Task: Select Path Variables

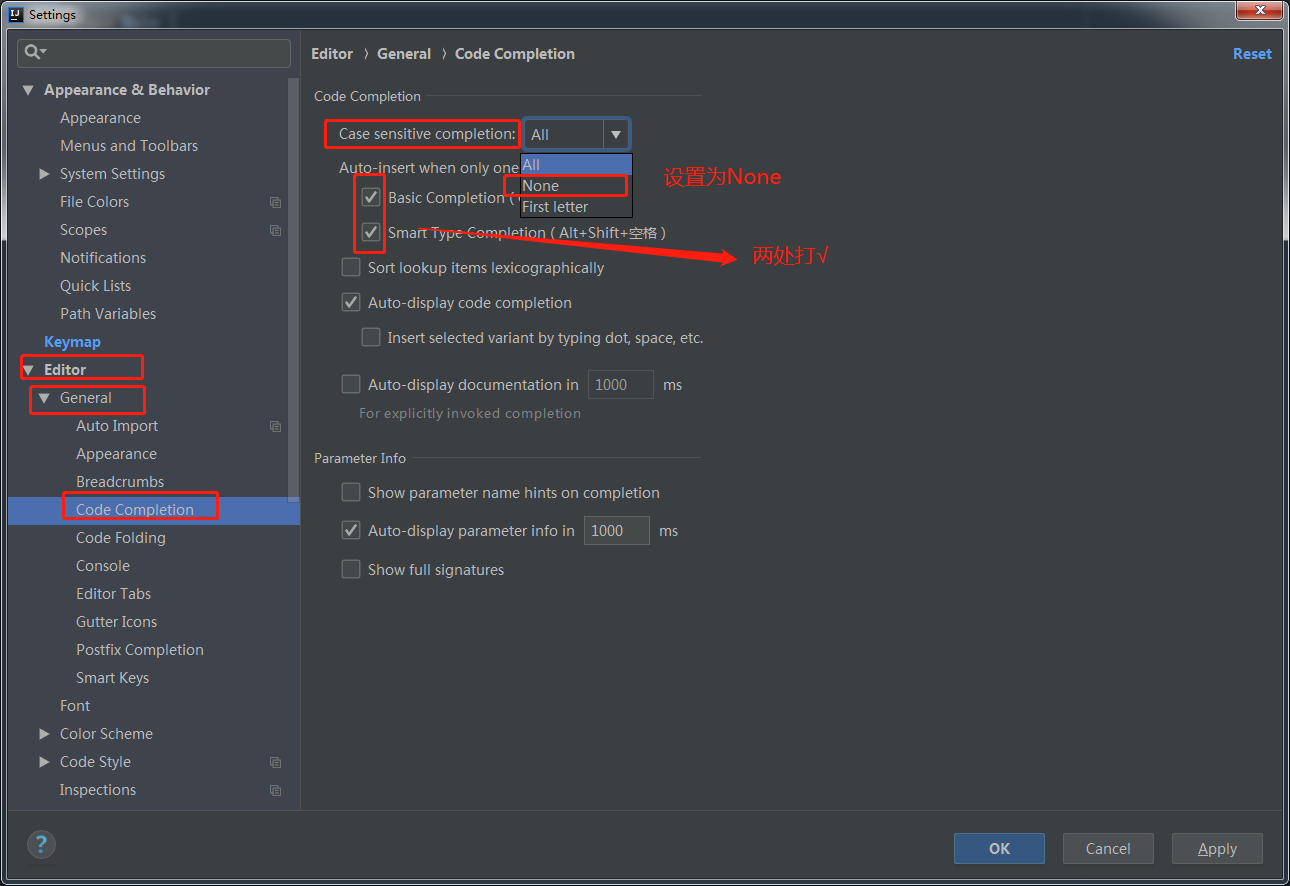Action: coord(108,314)
